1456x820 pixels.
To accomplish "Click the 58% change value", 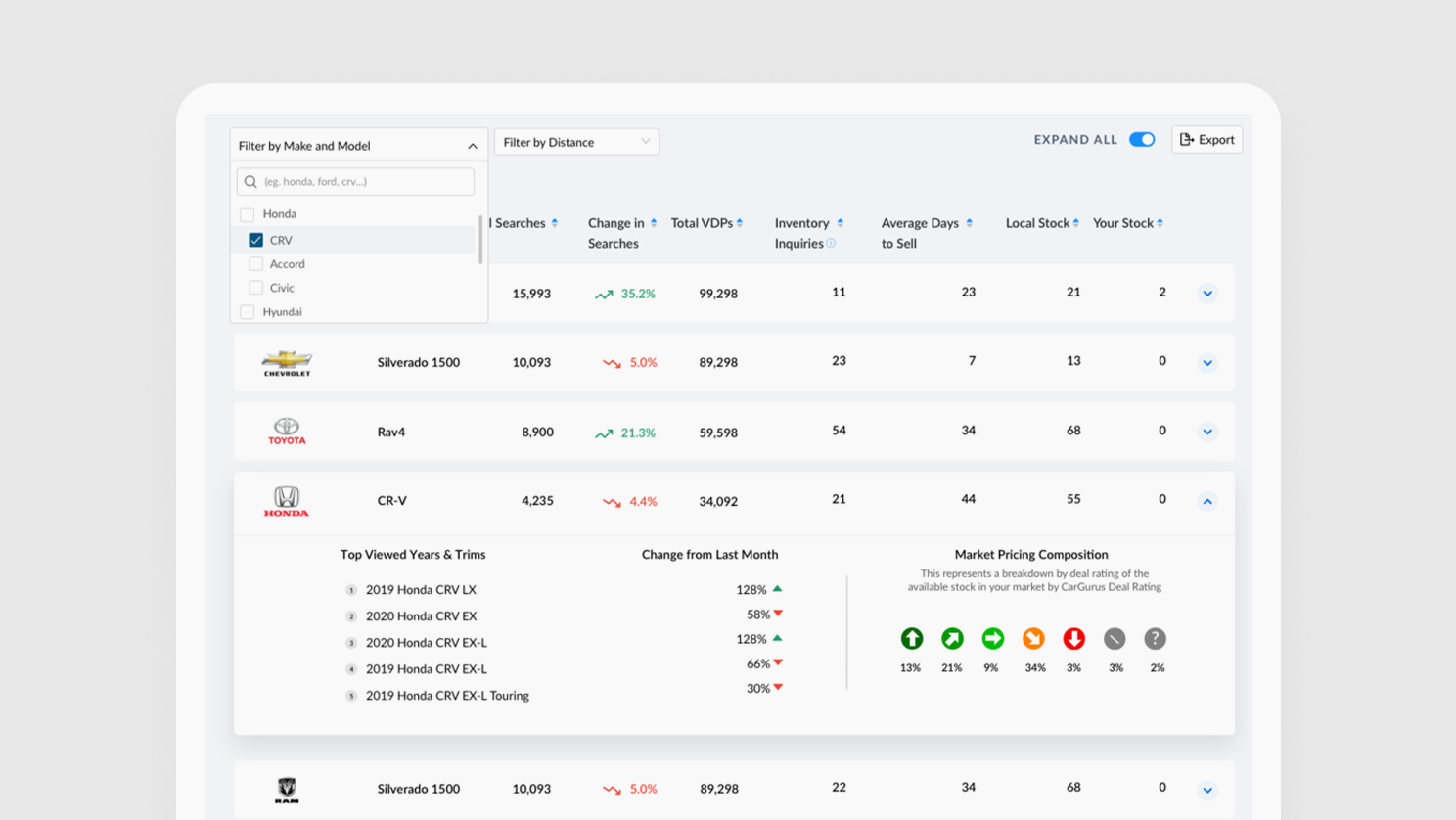I will tap(758, 615).
